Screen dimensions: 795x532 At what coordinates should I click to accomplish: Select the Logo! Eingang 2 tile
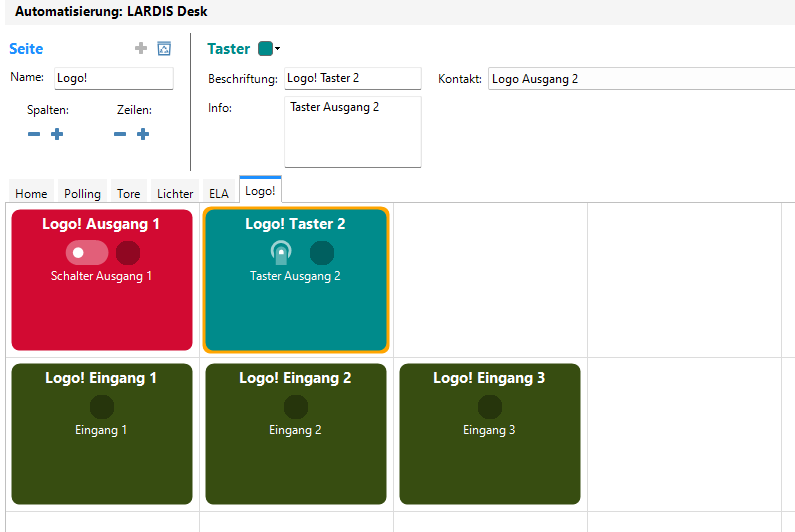[x=296, y=434]
